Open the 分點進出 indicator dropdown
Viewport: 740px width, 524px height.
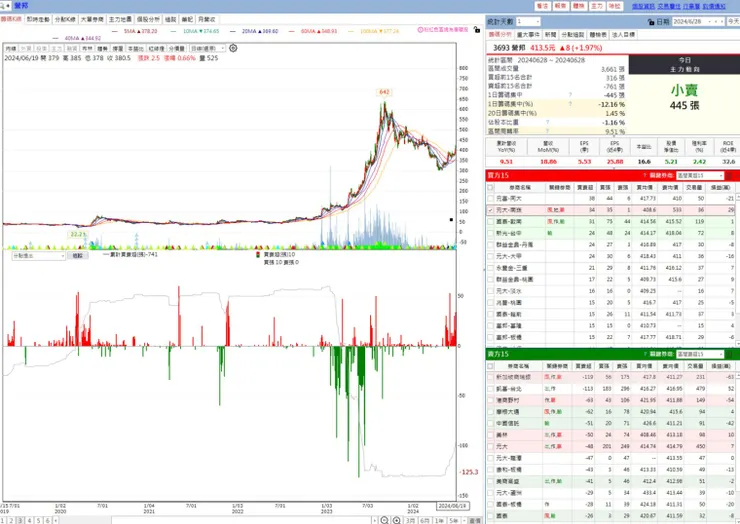point(39,255)
